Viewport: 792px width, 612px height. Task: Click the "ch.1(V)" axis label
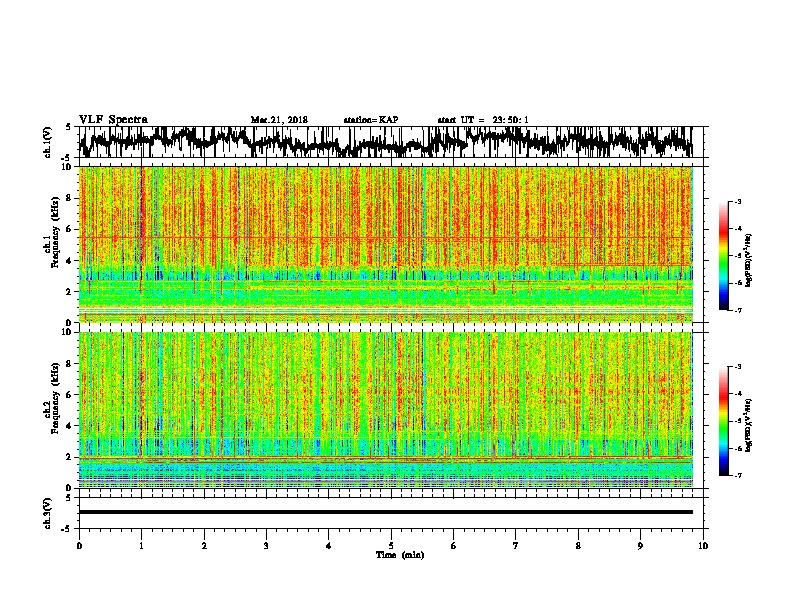pos(48,142)
